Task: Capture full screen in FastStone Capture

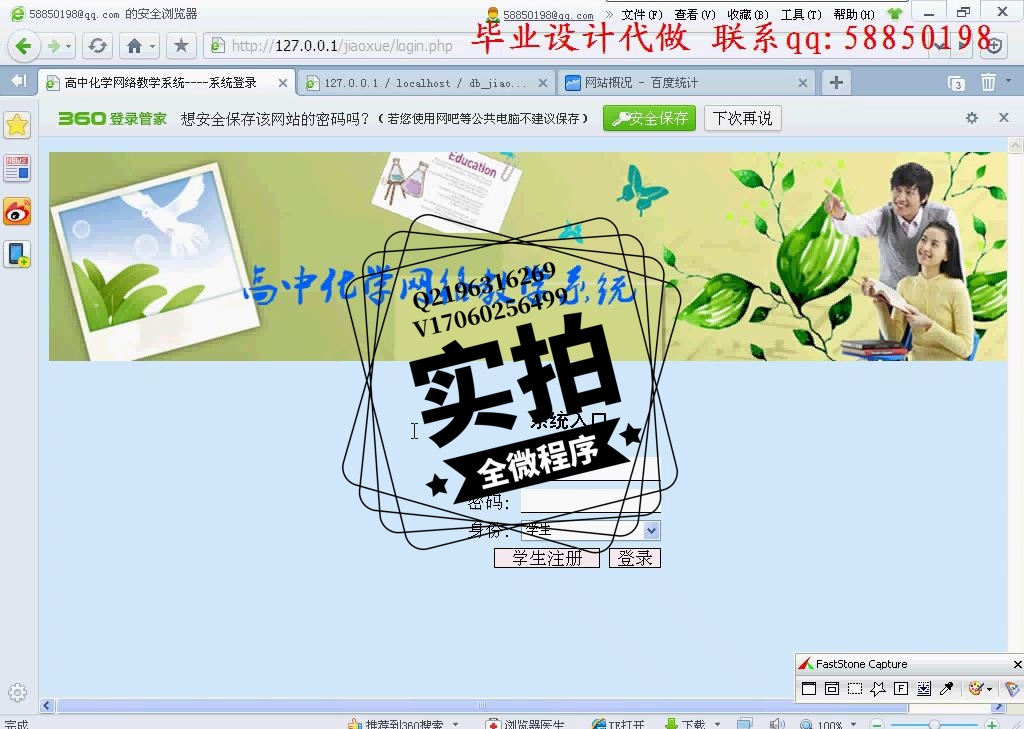Action: (901, 688)
